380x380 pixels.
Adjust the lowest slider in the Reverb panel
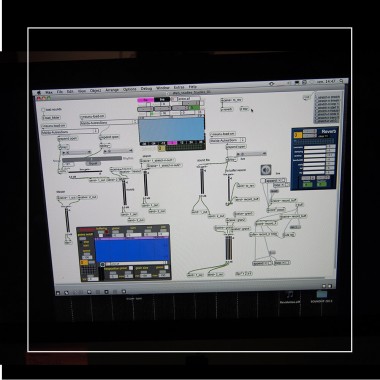[315, 173]
